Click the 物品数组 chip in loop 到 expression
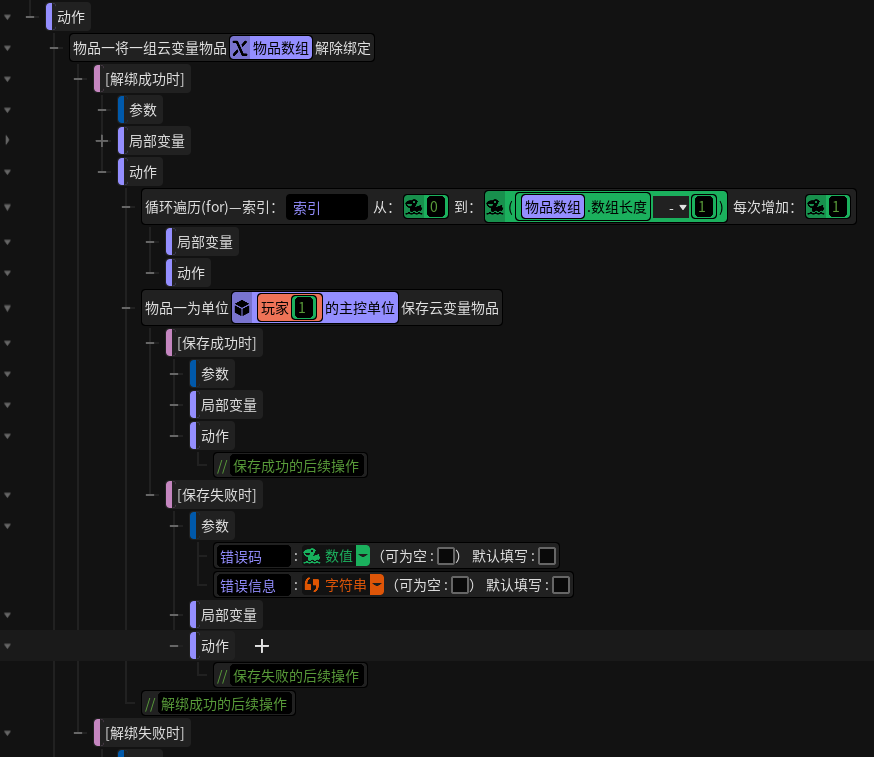The height and width of the screenshot is (757, 874). 552,207
